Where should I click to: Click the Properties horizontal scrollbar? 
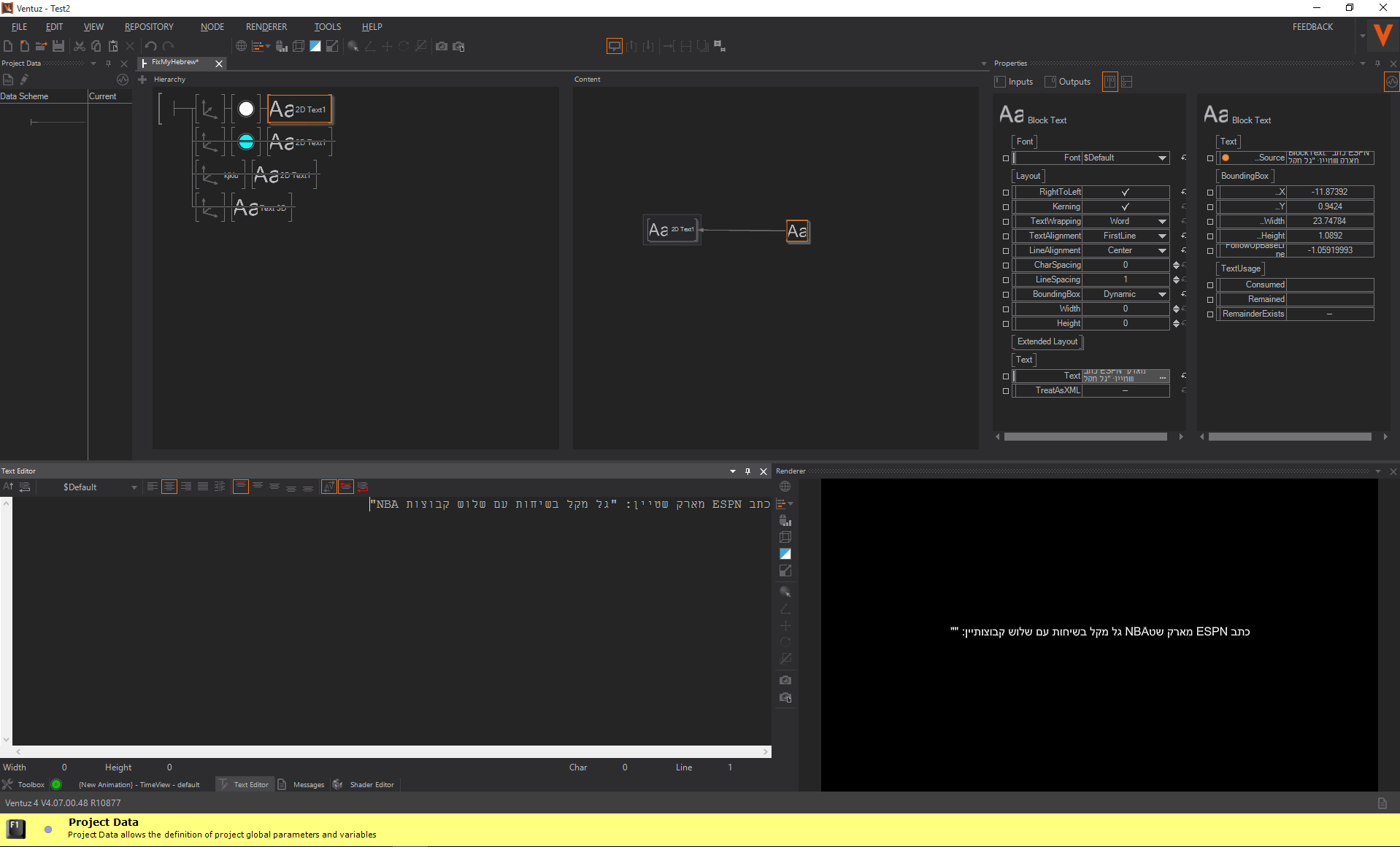point(1085,437)
